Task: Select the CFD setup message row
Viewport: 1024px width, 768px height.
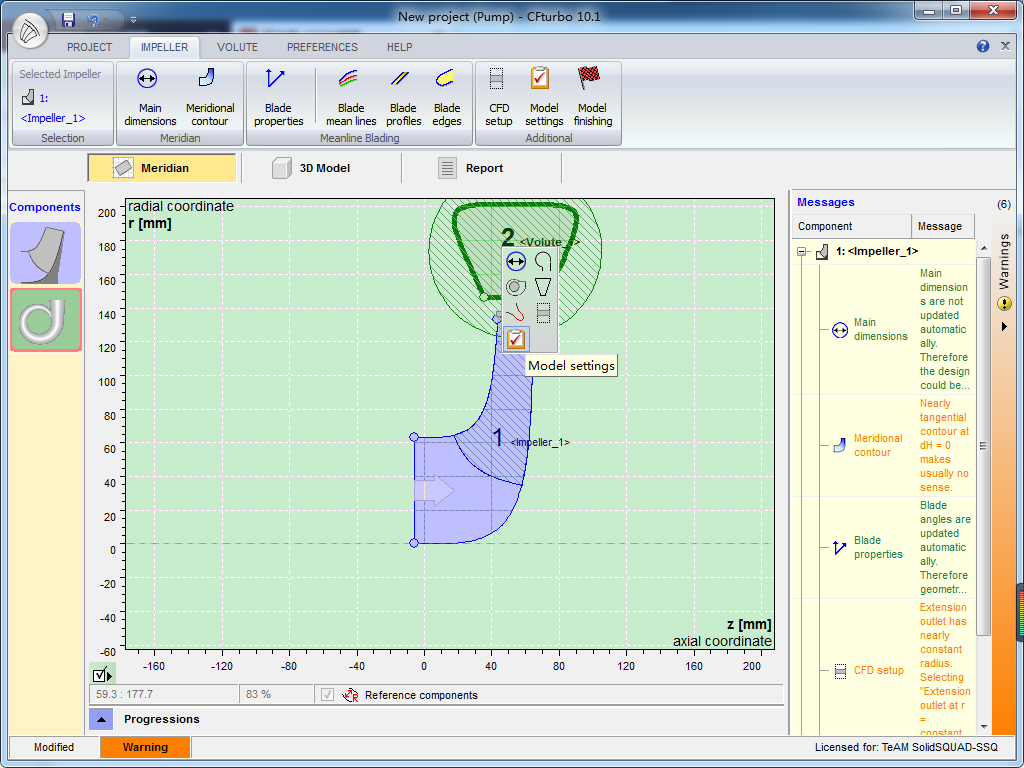Action: 884,669
